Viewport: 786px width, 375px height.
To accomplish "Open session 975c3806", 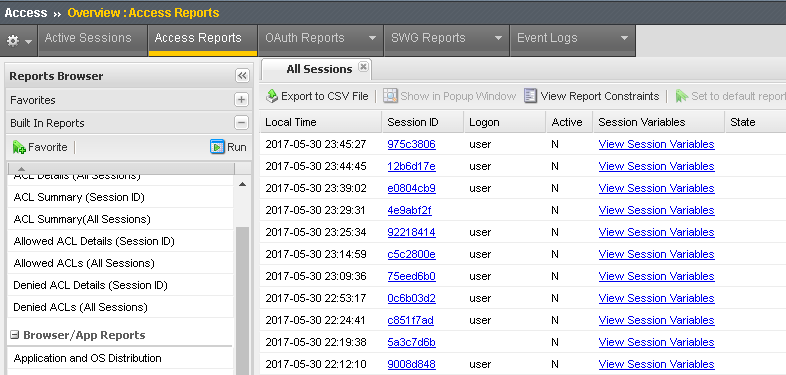I will tap(412, 144).
